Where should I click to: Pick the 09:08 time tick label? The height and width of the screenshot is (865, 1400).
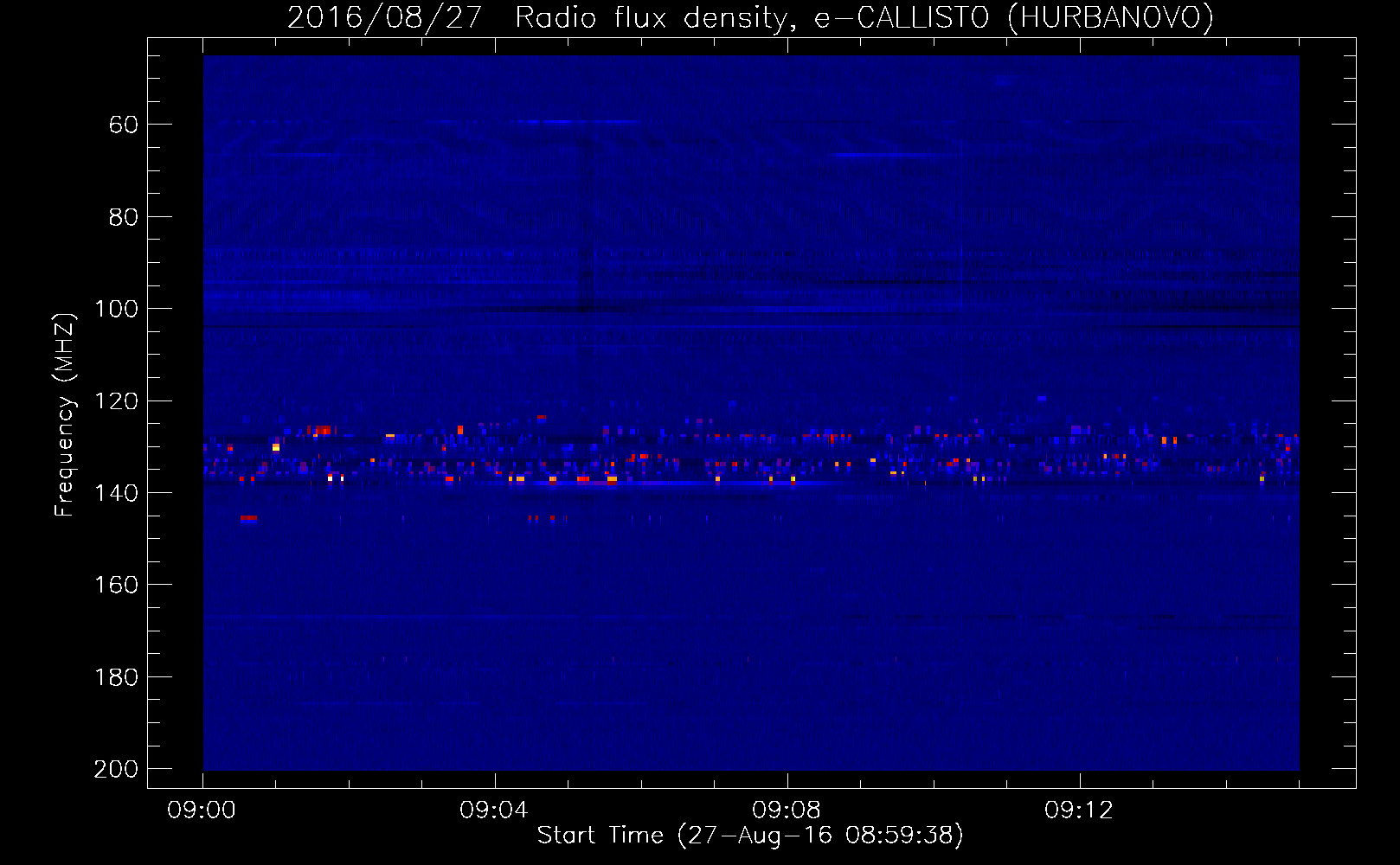(x=787, y=811)
